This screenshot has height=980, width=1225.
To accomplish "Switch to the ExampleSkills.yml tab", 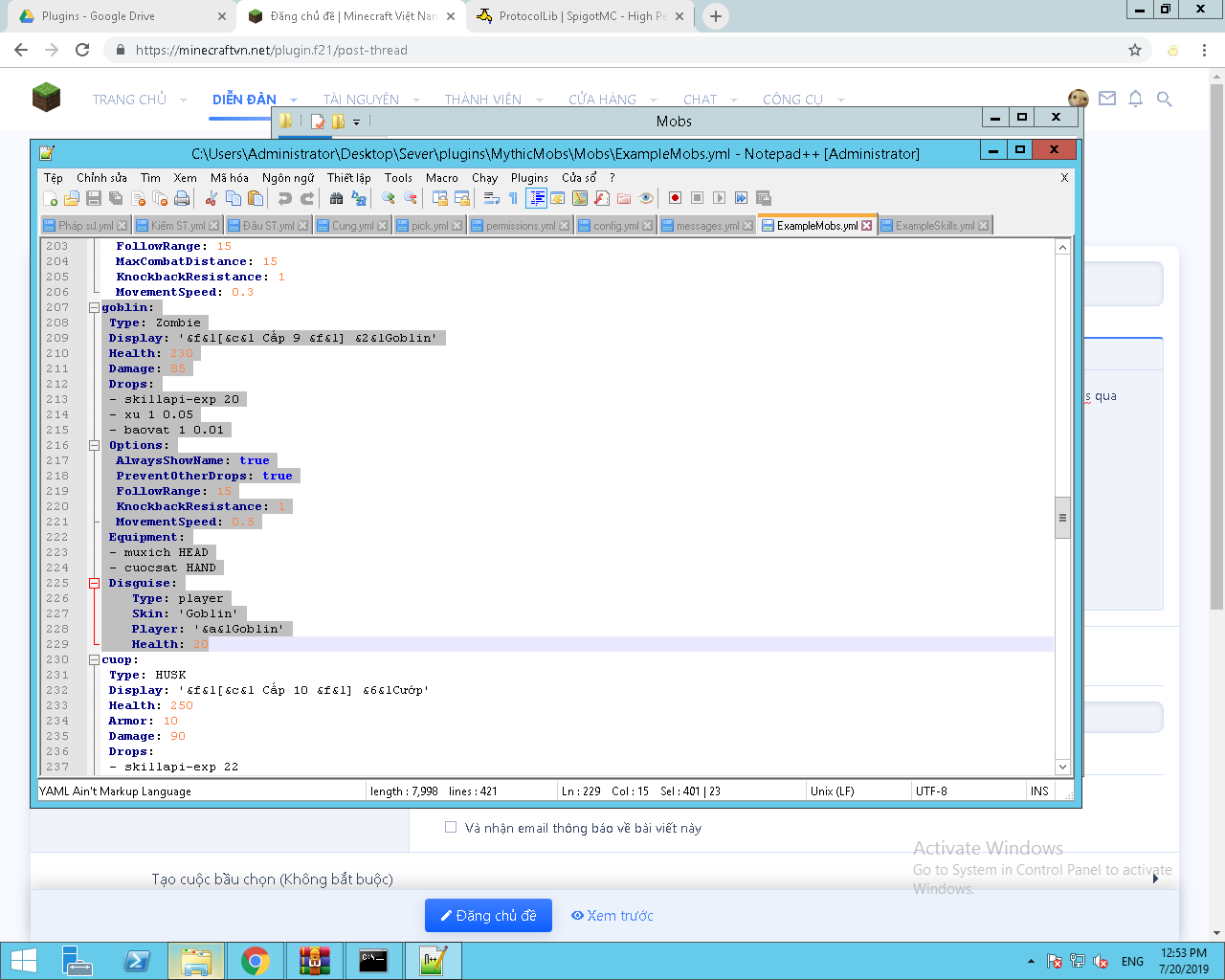I will point(934,226).
